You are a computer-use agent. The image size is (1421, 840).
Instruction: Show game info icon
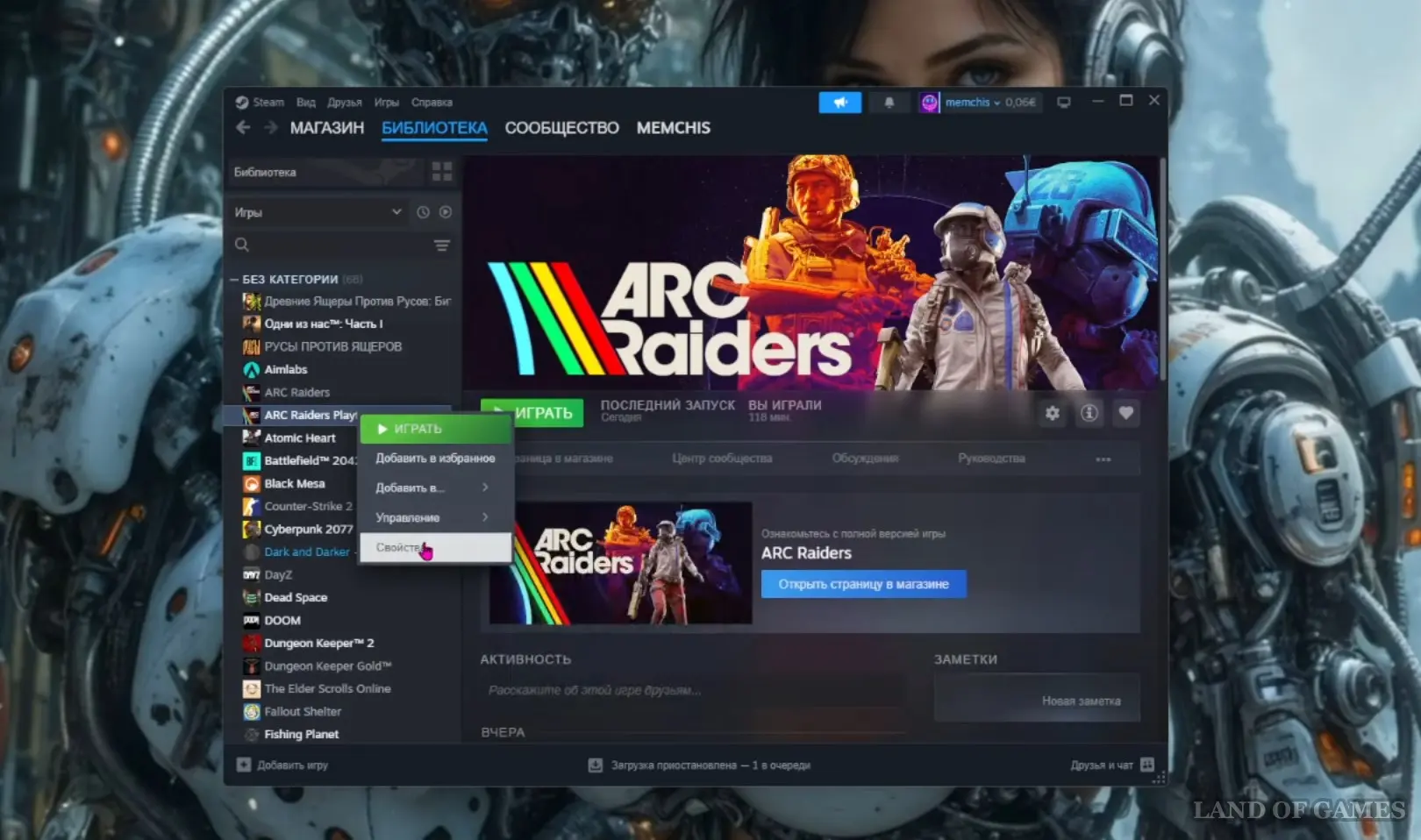tap(1089, 413)
